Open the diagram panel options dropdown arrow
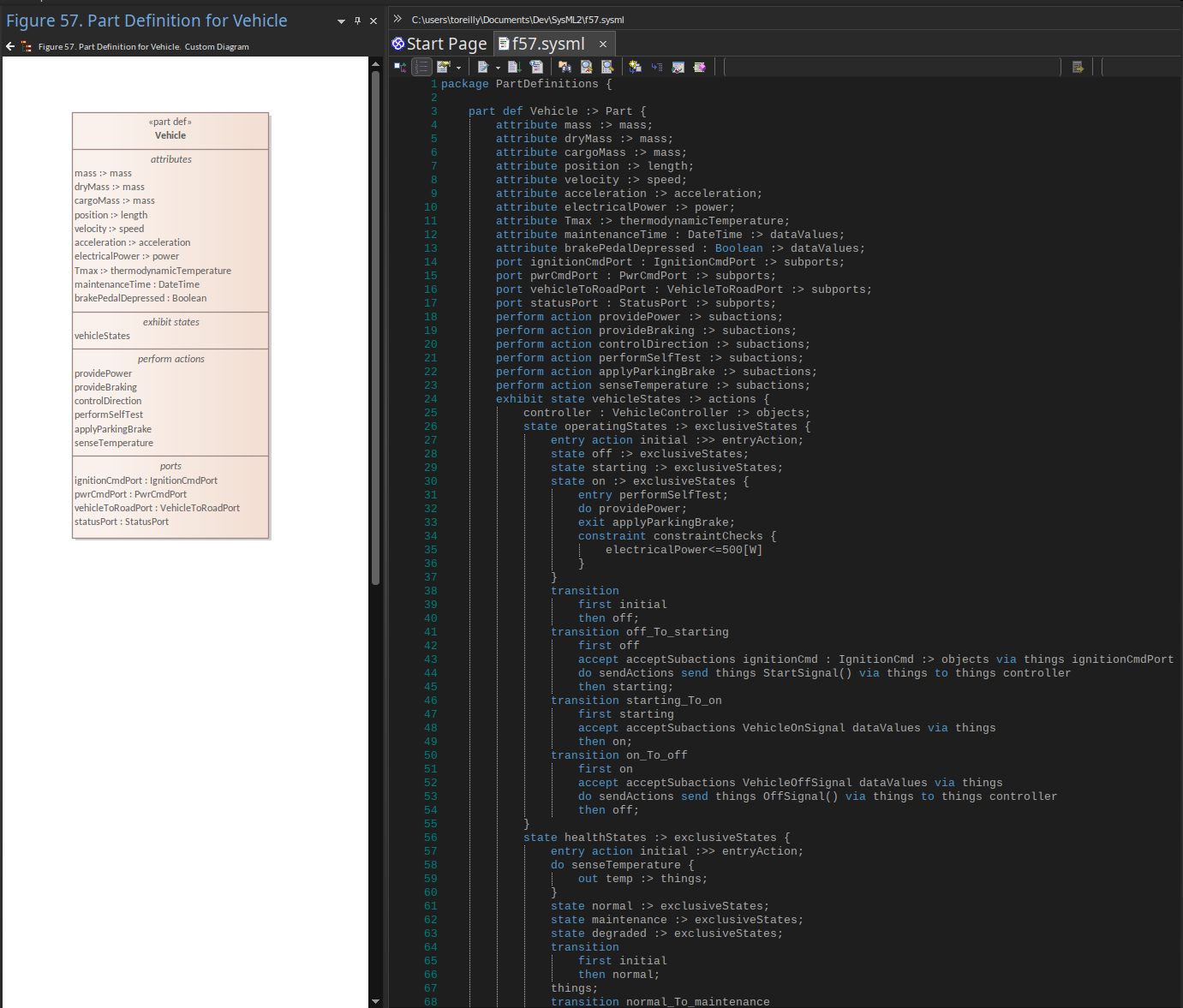This screenshot has width=1183, height=1008. [341, 21]
